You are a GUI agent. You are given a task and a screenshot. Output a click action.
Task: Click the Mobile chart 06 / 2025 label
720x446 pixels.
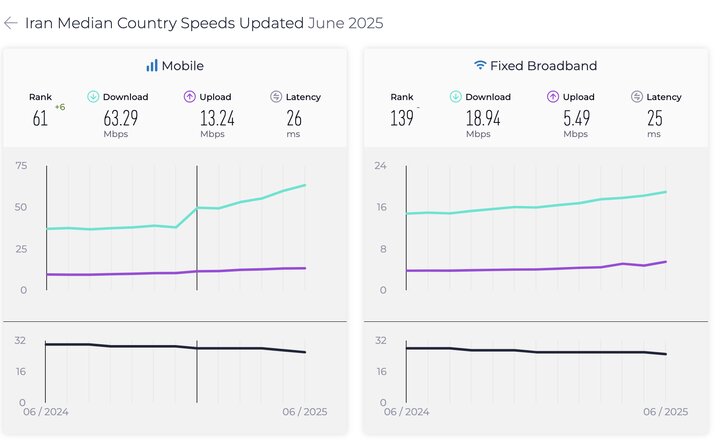(x=303, y=412)
